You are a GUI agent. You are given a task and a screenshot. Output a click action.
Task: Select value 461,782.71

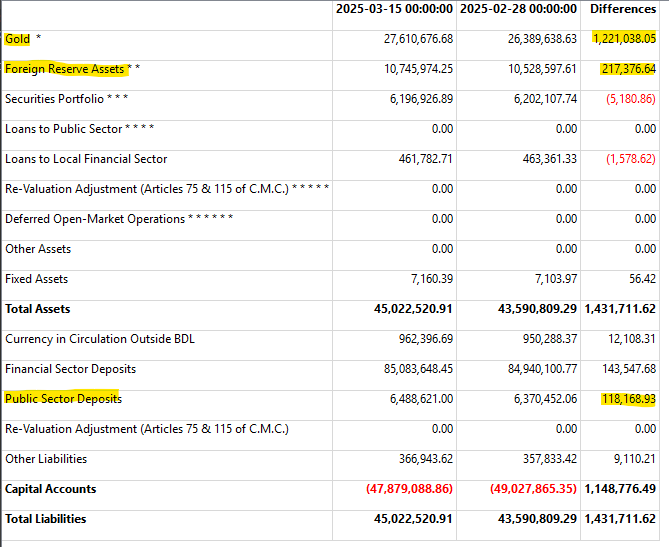point(425,159)
